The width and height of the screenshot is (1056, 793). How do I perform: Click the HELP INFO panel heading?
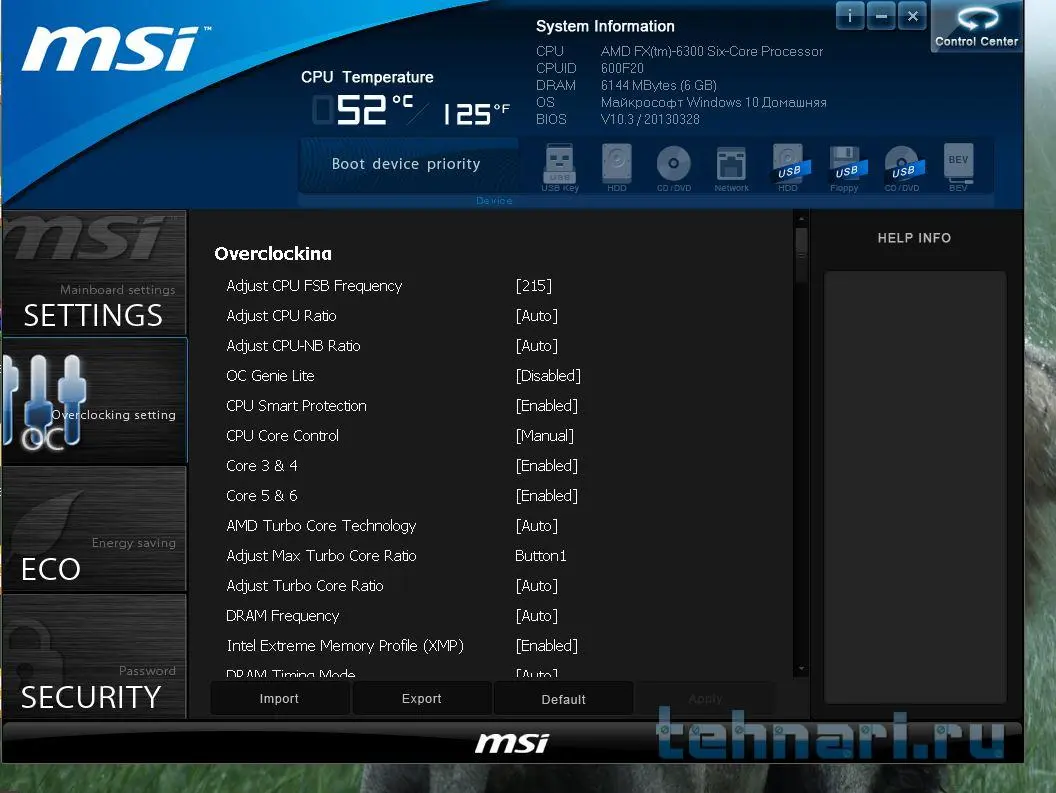(x=915, y=238)
